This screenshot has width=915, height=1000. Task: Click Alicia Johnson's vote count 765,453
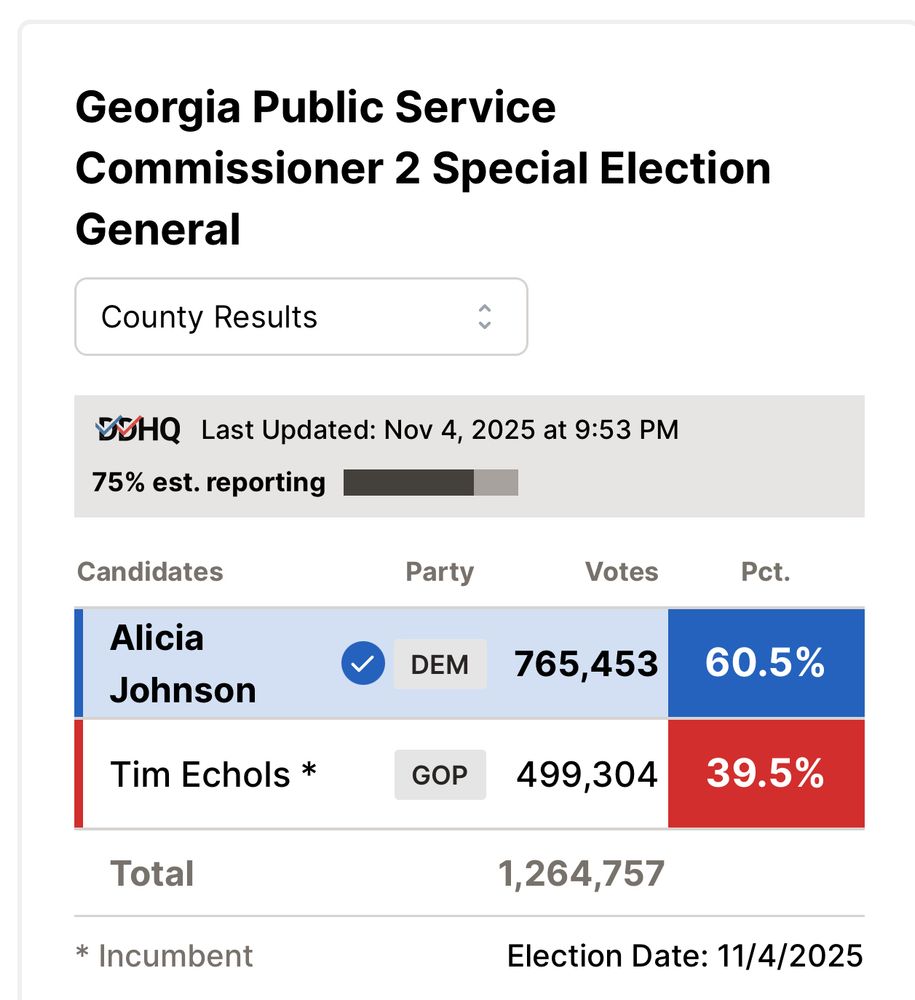point(586,664)
